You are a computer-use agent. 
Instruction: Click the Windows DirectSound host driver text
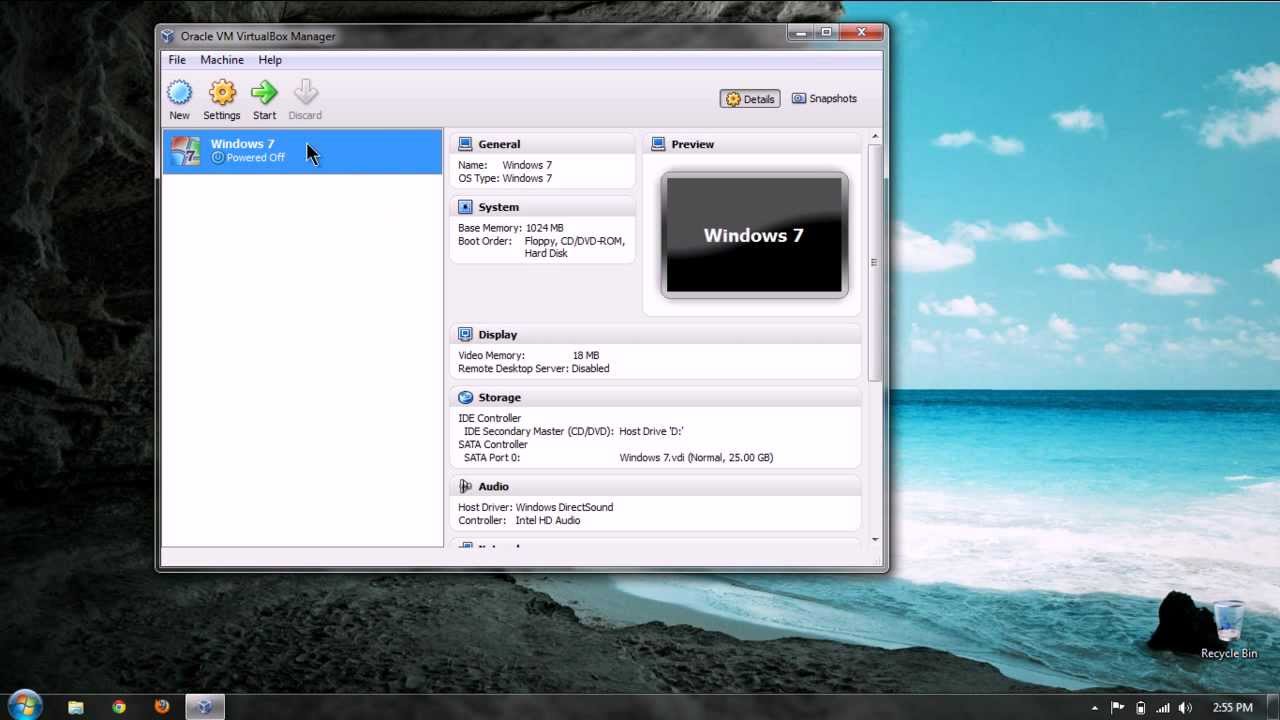coord(564,508)
